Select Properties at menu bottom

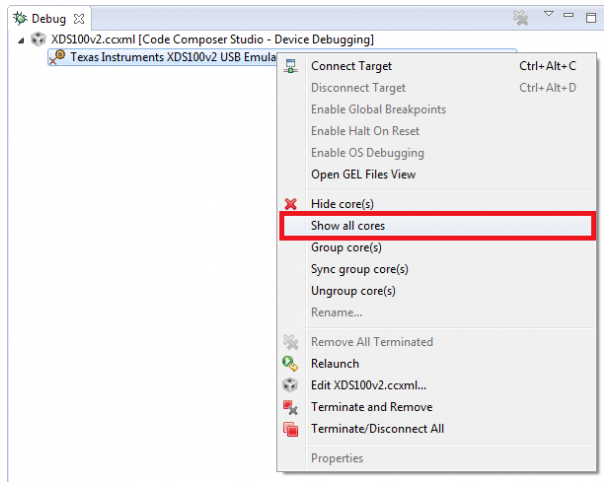tap(438, 458)
